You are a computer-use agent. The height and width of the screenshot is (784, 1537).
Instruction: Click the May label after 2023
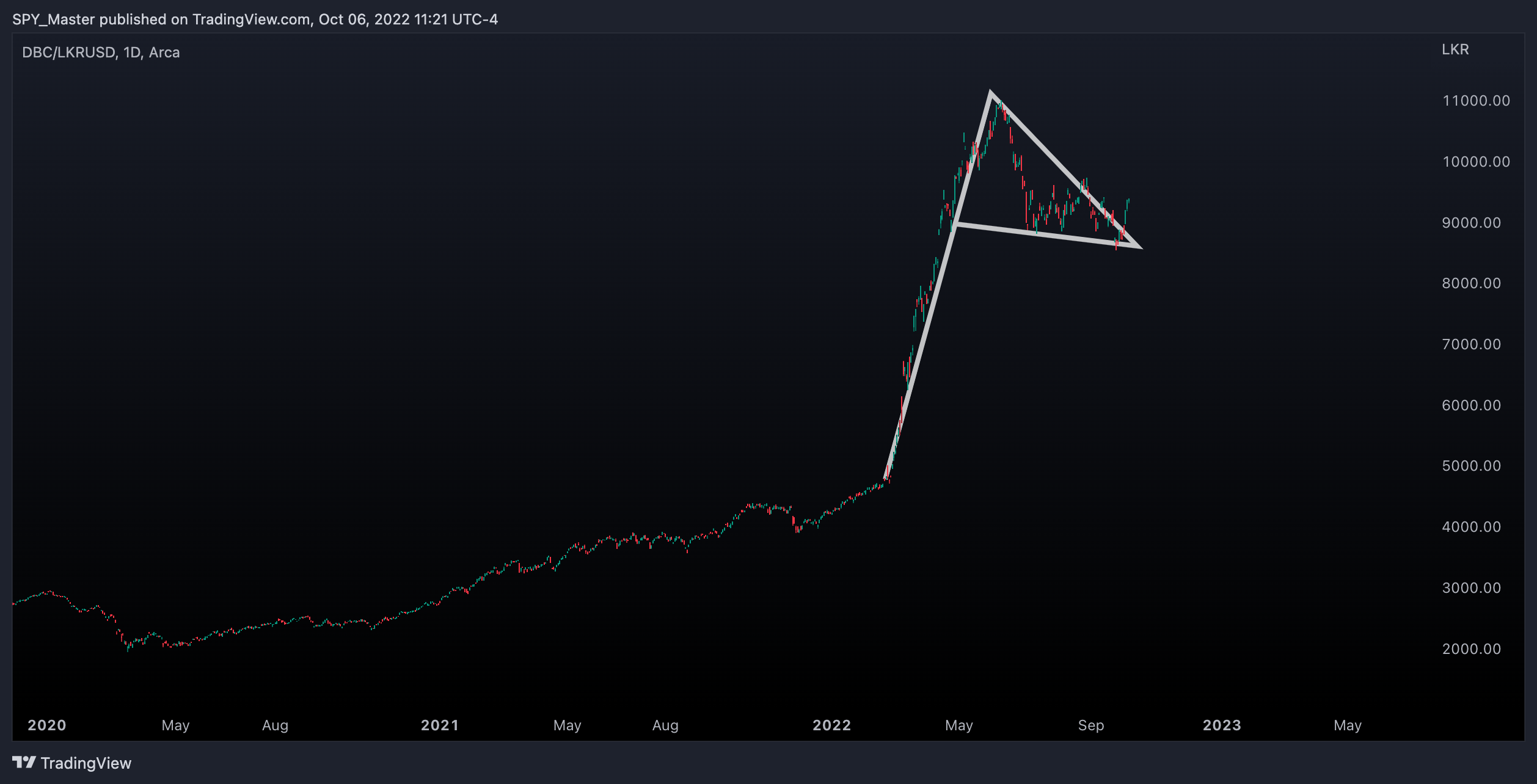point(1348,725)
